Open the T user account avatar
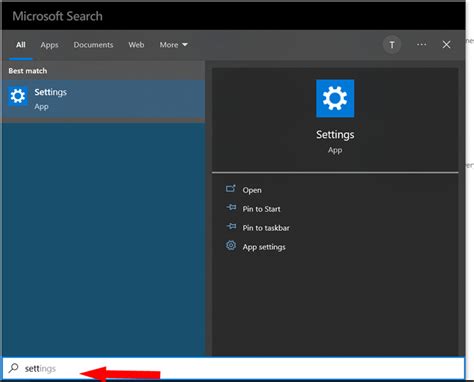 (392, 45)
